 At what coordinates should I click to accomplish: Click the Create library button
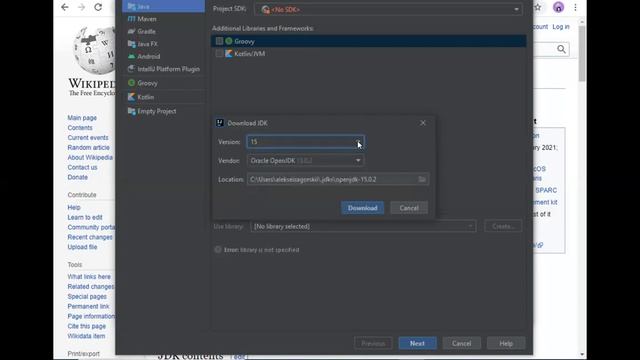(x=503, y=226)
